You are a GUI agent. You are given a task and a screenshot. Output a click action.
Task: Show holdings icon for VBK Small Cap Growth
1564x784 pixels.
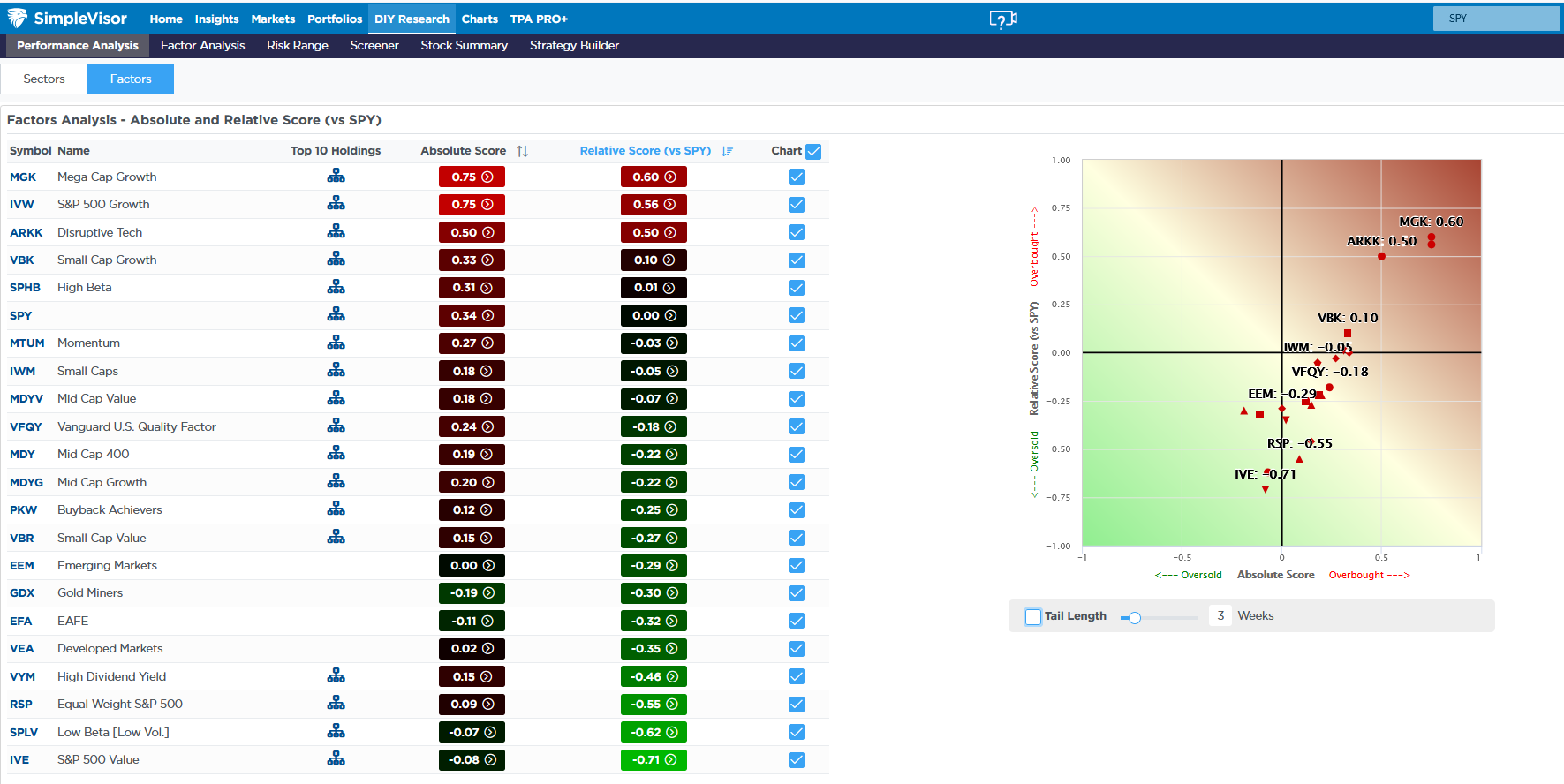(336, 259)
